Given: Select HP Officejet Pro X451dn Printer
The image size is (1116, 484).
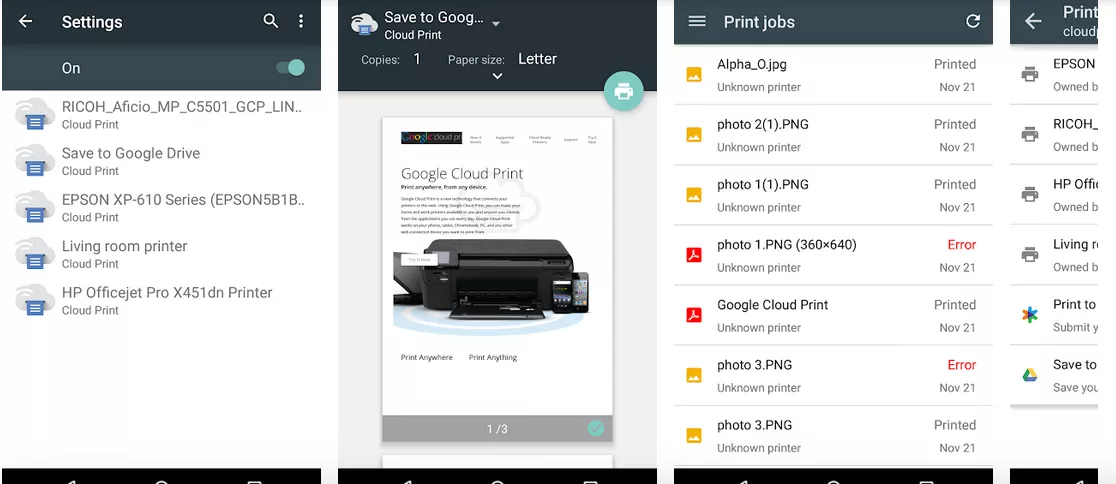Looking at the screenshot, I should click(x=161, y=300).
